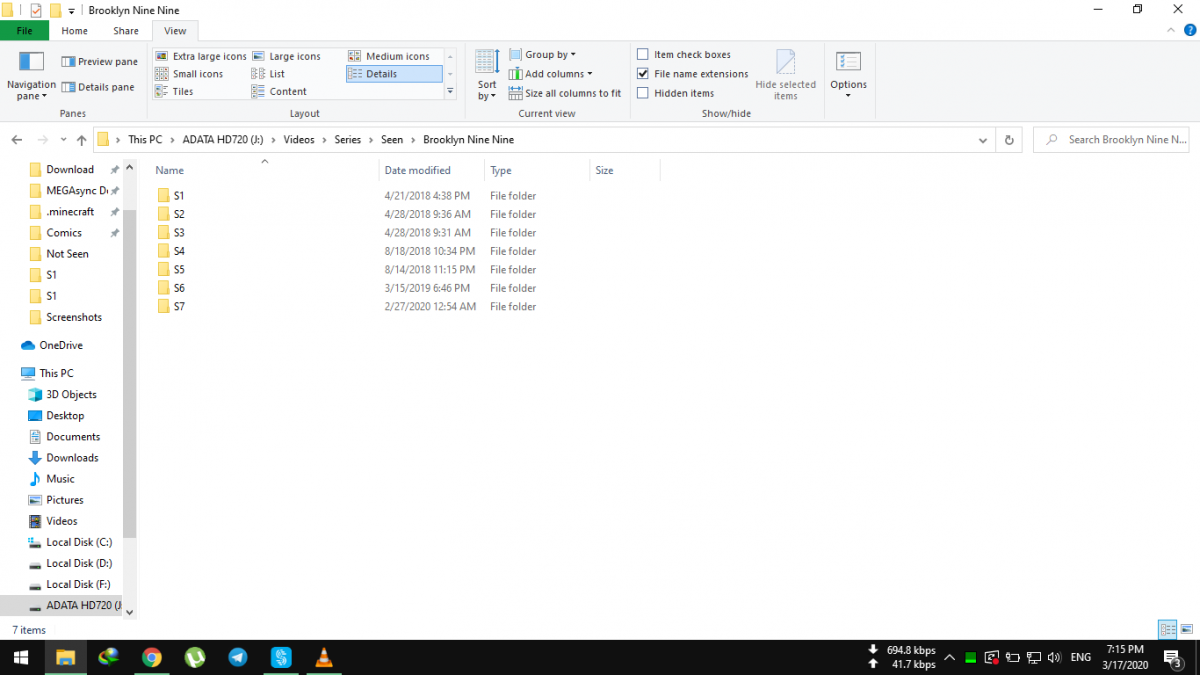Switch to the Share ribbon tab
The width and height of the screenshot is (1200, 675).
pyautogui.click(x=126, y=31)
